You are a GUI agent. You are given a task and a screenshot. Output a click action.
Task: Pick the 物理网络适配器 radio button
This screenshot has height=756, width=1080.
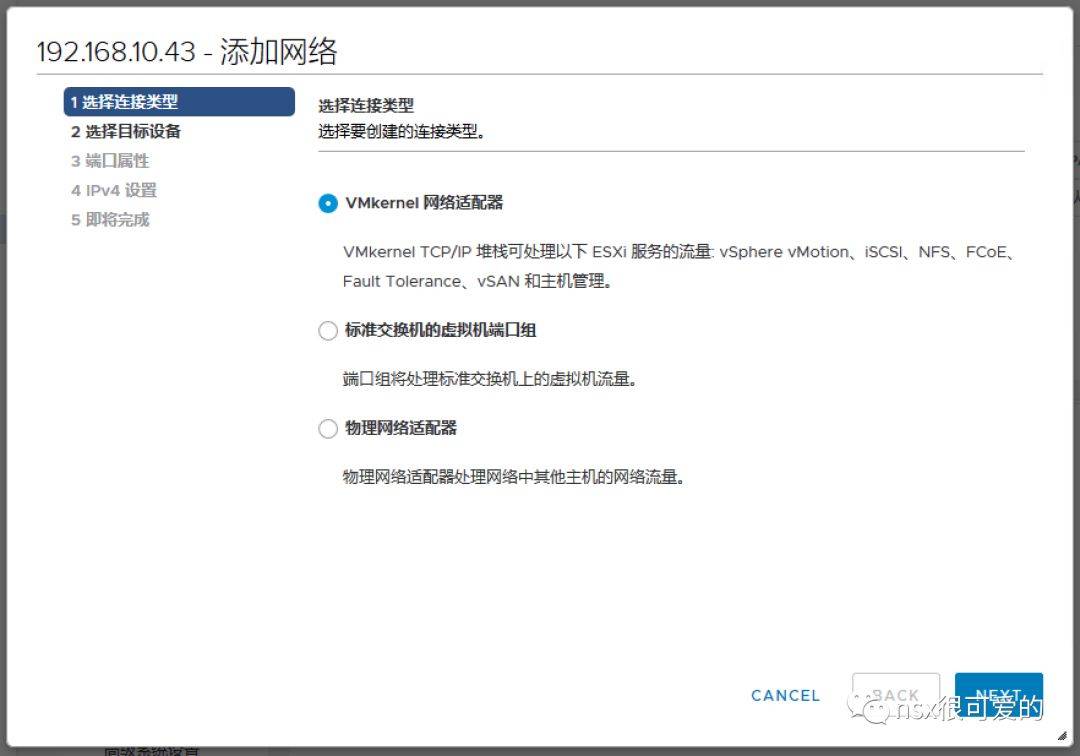(x=328, y=429)
